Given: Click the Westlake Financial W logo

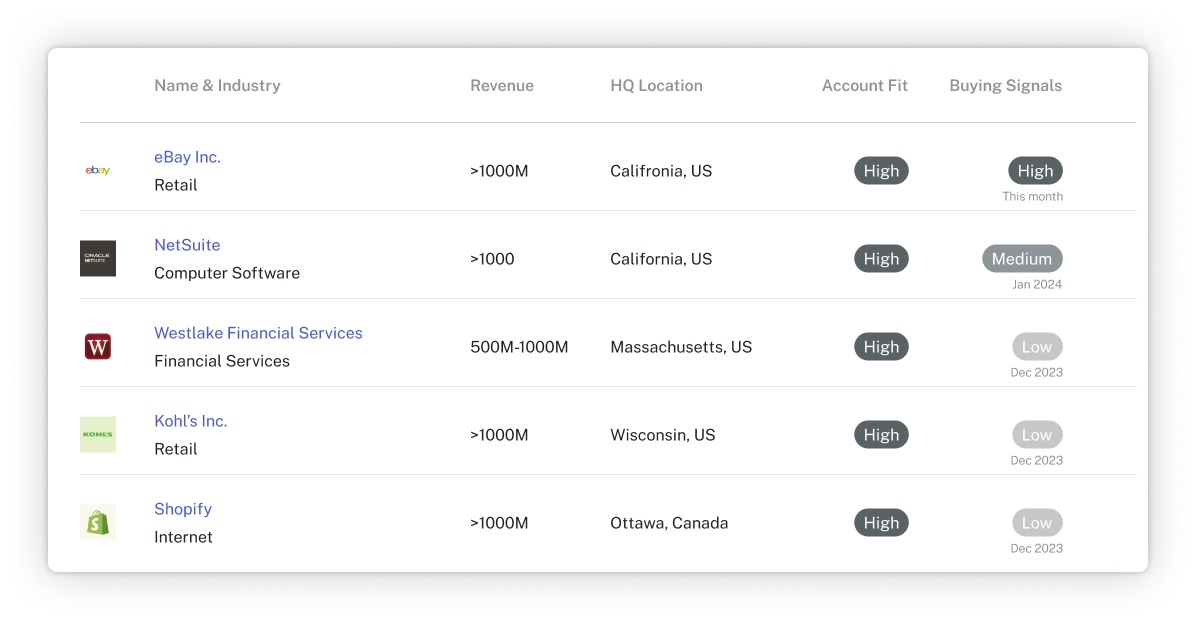Looking at the screenshot, I should pyautogui.click(x=98, y=347).
